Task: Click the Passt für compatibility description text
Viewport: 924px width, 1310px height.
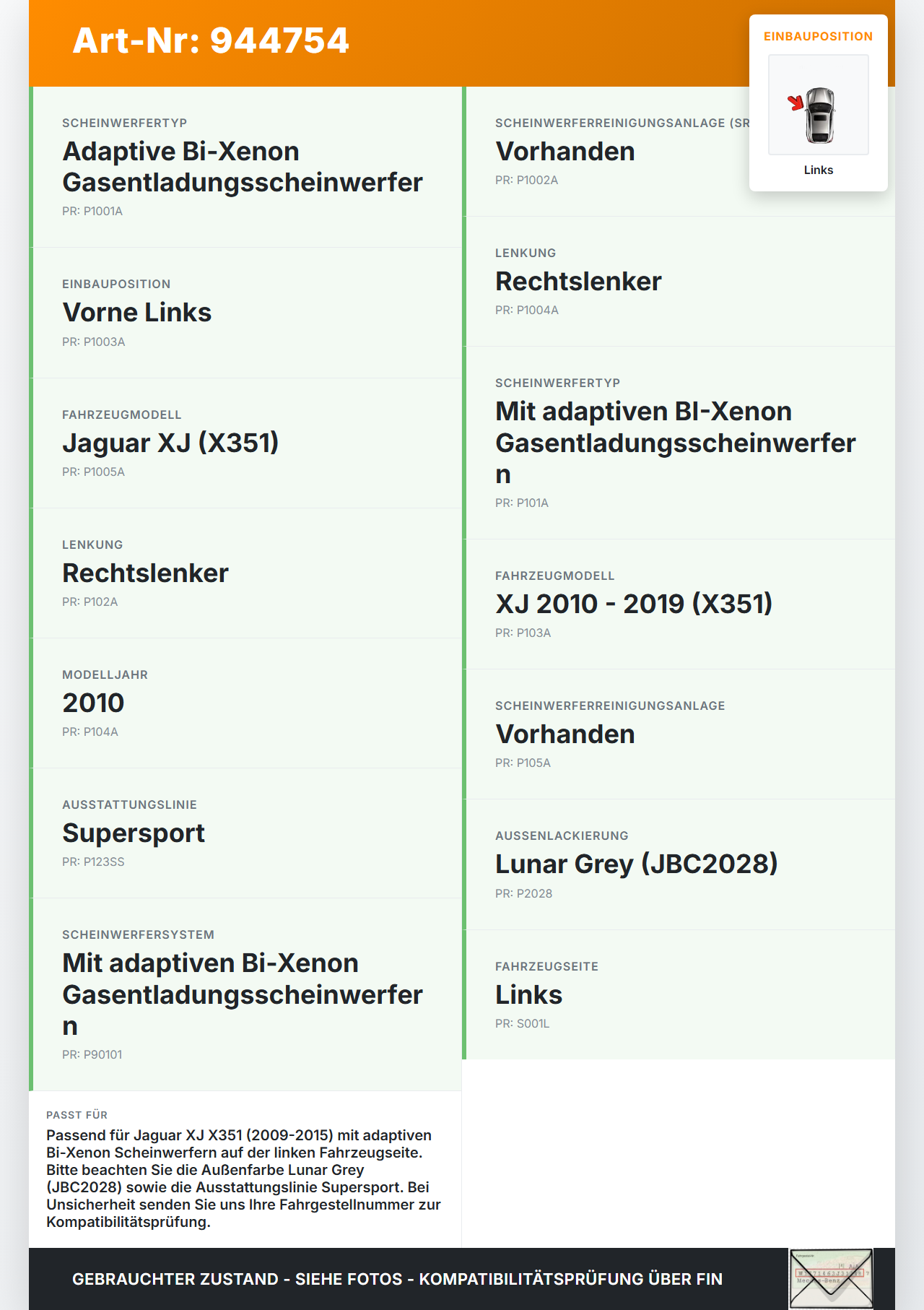Action: [x=244, y=1179]
